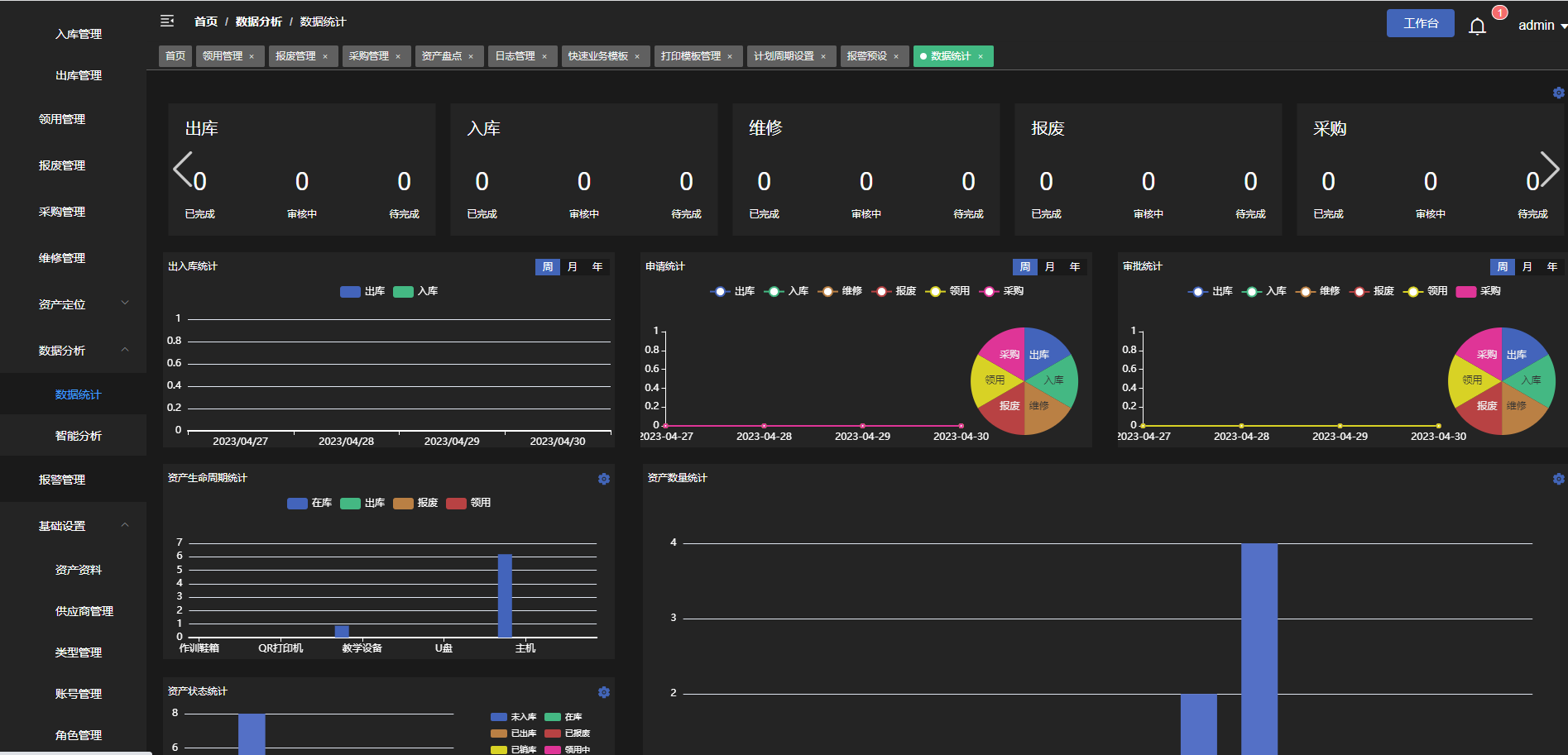Image resolution: width=1568 pixels, height=755 pixels.
Task: Collapse the sidebar with the hamburger icon
Action: (x=167, y=21)
